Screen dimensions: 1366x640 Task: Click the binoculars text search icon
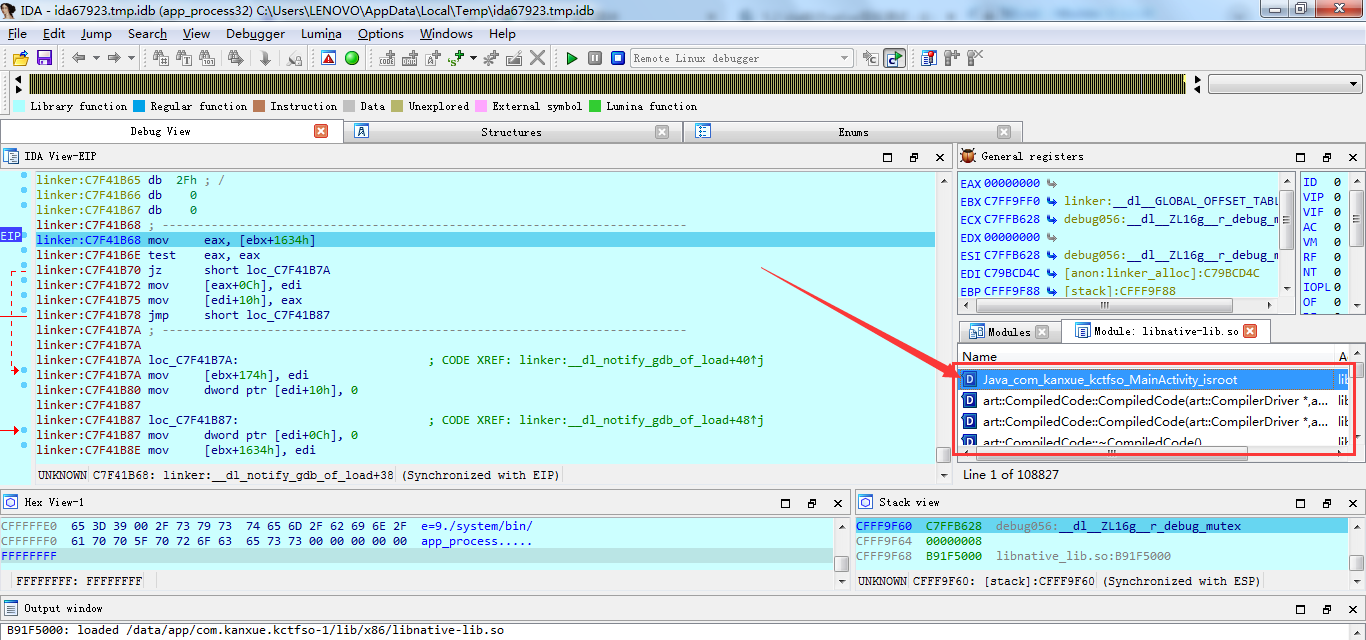coord(184,58)
